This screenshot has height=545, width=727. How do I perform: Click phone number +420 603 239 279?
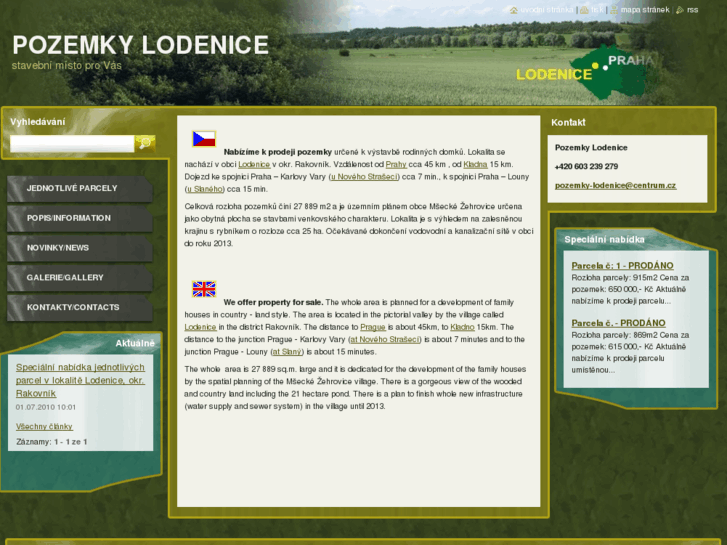(586, 167)
